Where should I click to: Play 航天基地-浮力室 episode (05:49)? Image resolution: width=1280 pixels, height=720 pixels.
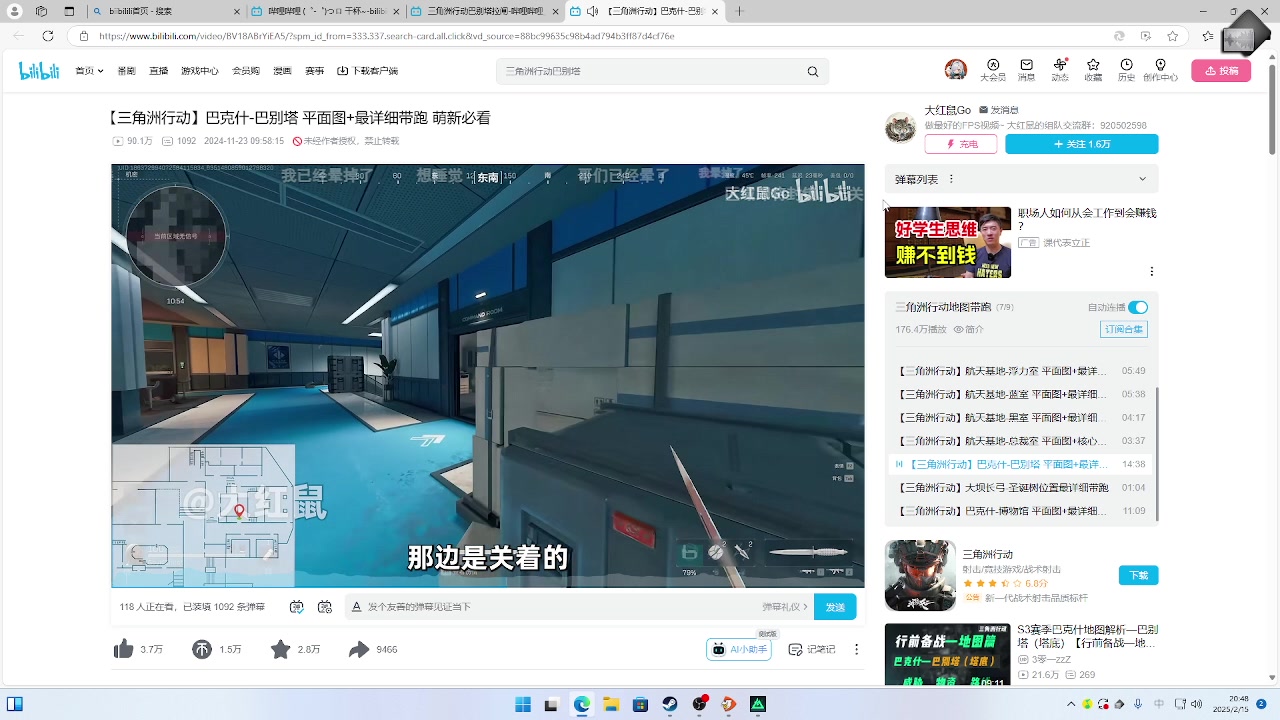(x=1021, y=371)
